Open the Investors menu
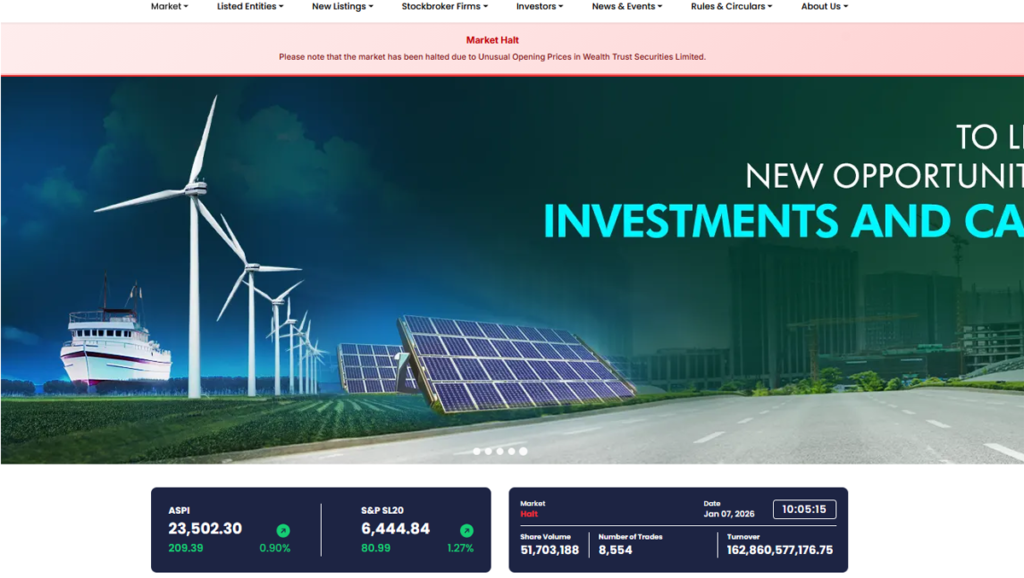Viewport: 1024px width, 578px height. point(539,7)
